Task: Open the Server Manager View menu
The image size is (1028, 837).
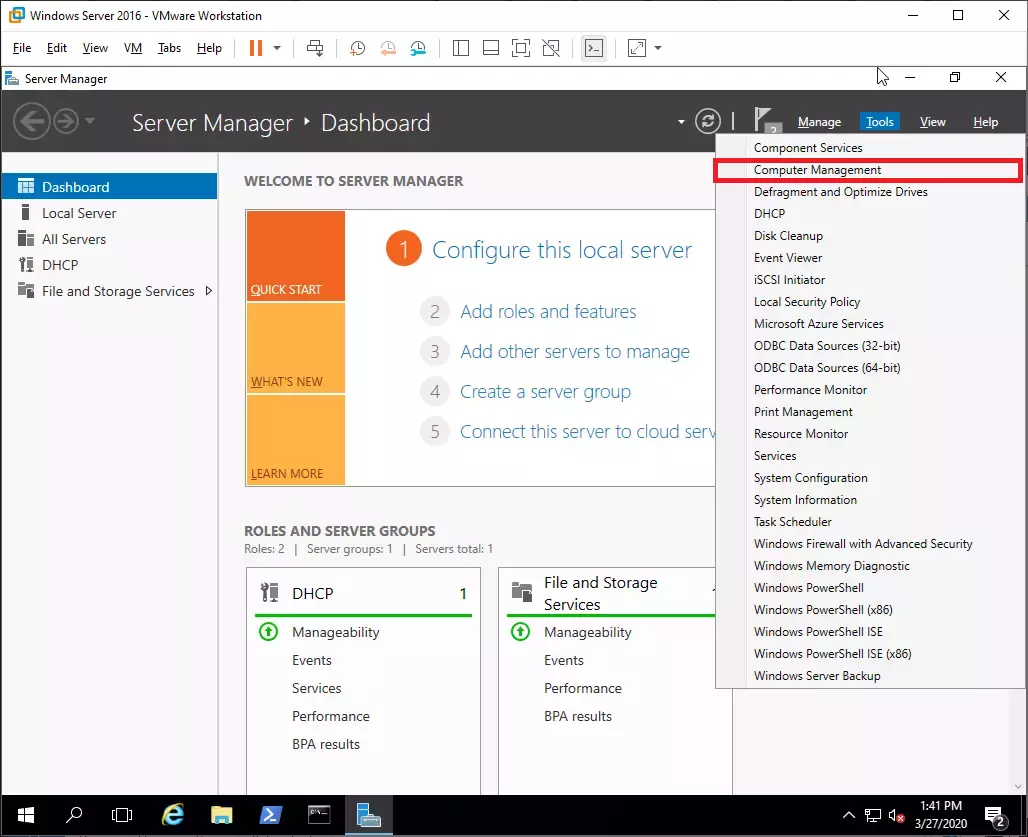Action: (932, 122)
